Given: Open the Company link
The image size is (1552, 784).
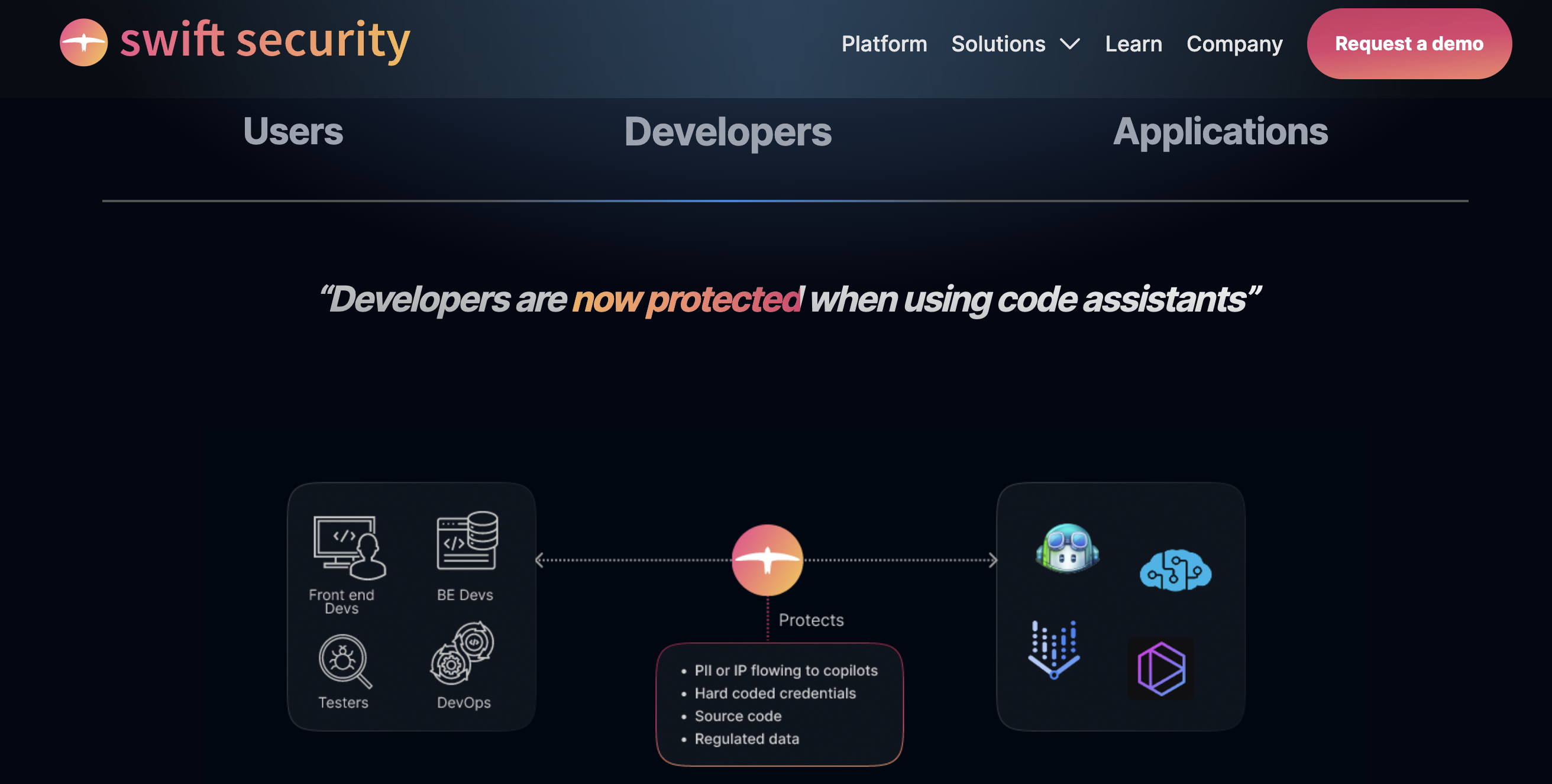Looking at the screenshot, I should point(1234,44).
